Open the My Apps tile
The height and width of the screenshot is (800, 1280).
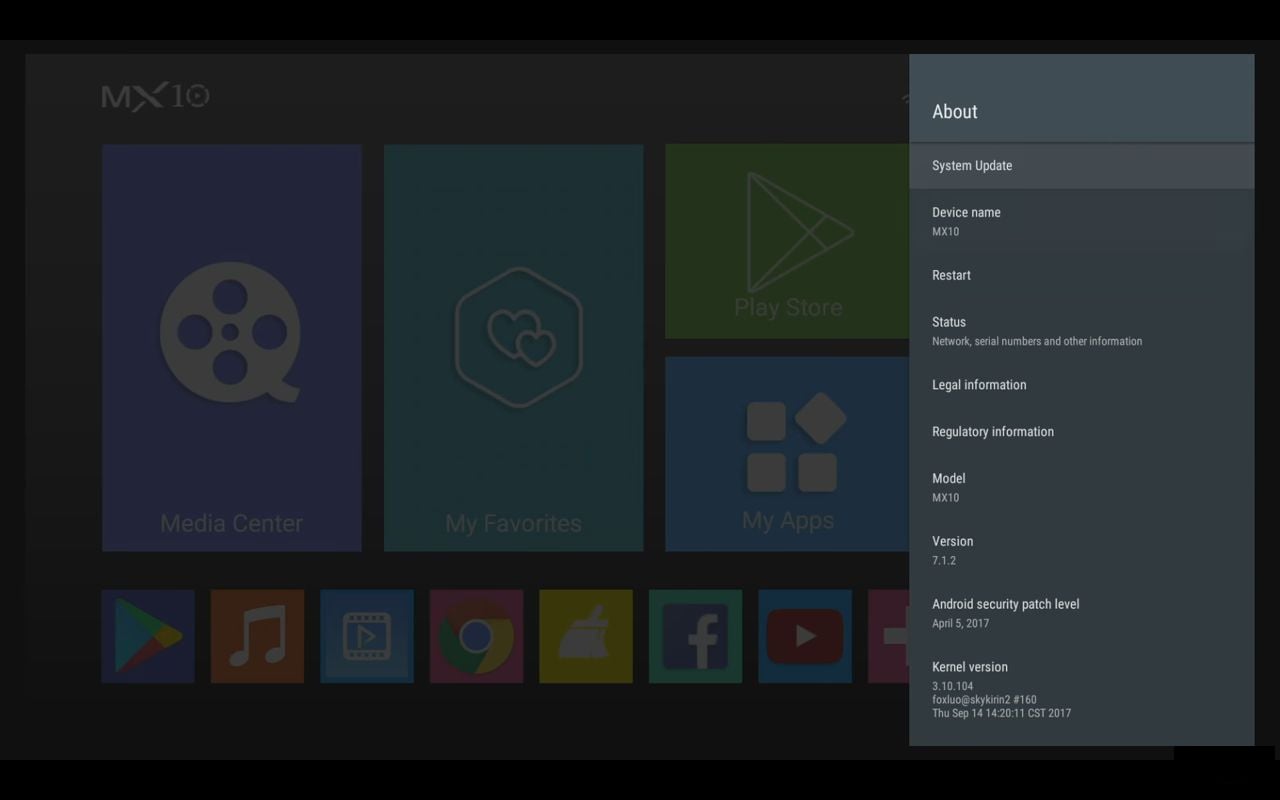pyautogui.click(x=787, y=454)
